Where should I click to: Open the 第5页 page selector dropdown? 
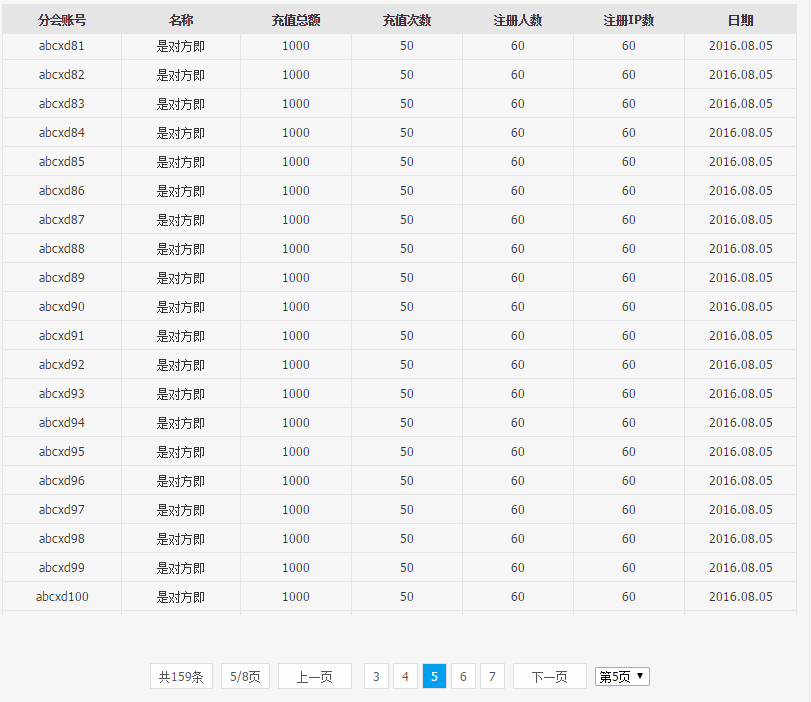click(621, 676)
